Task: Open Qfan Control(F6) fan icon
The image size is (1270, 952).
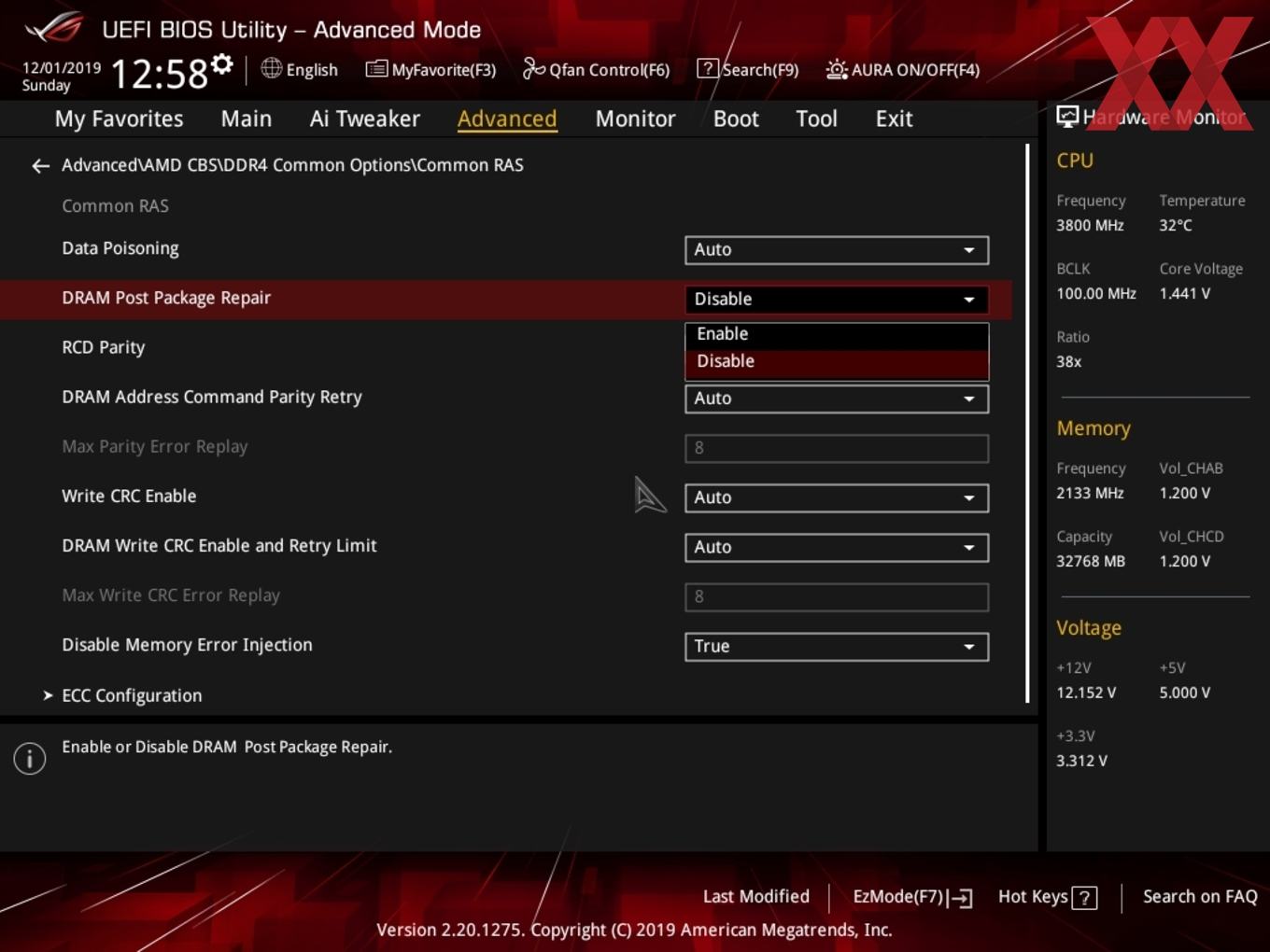Action: click(533, 68)
